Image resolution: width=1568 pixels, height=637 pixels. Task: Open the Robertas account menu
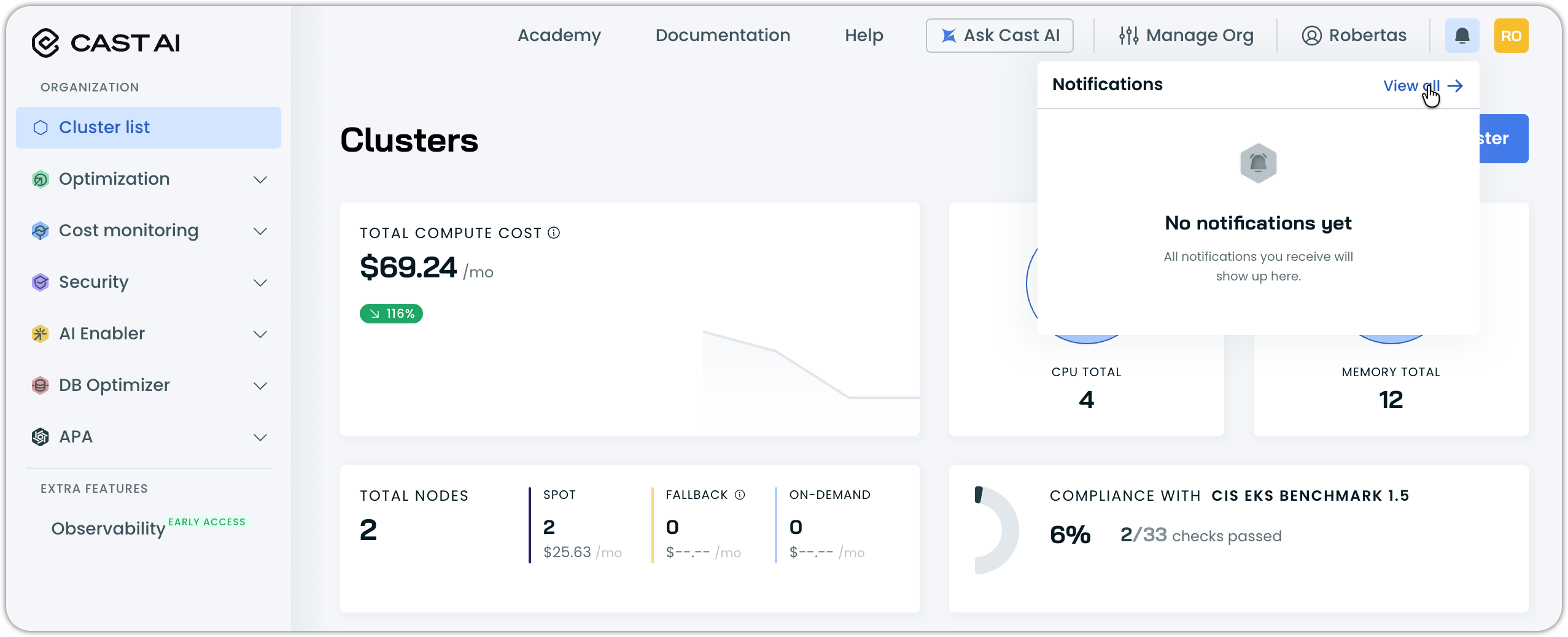1354,36
